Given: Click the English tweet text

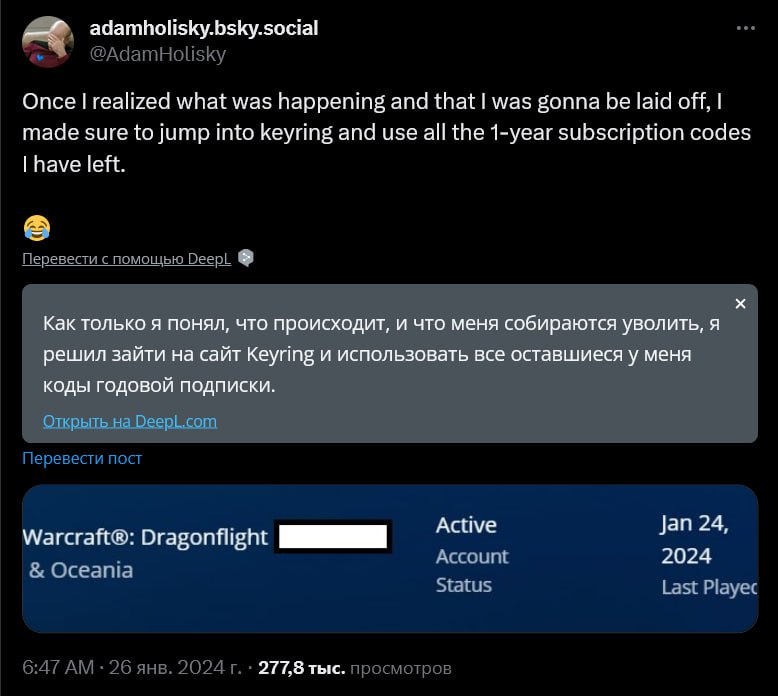Looking at the screenshot, I should click(387, 132).
